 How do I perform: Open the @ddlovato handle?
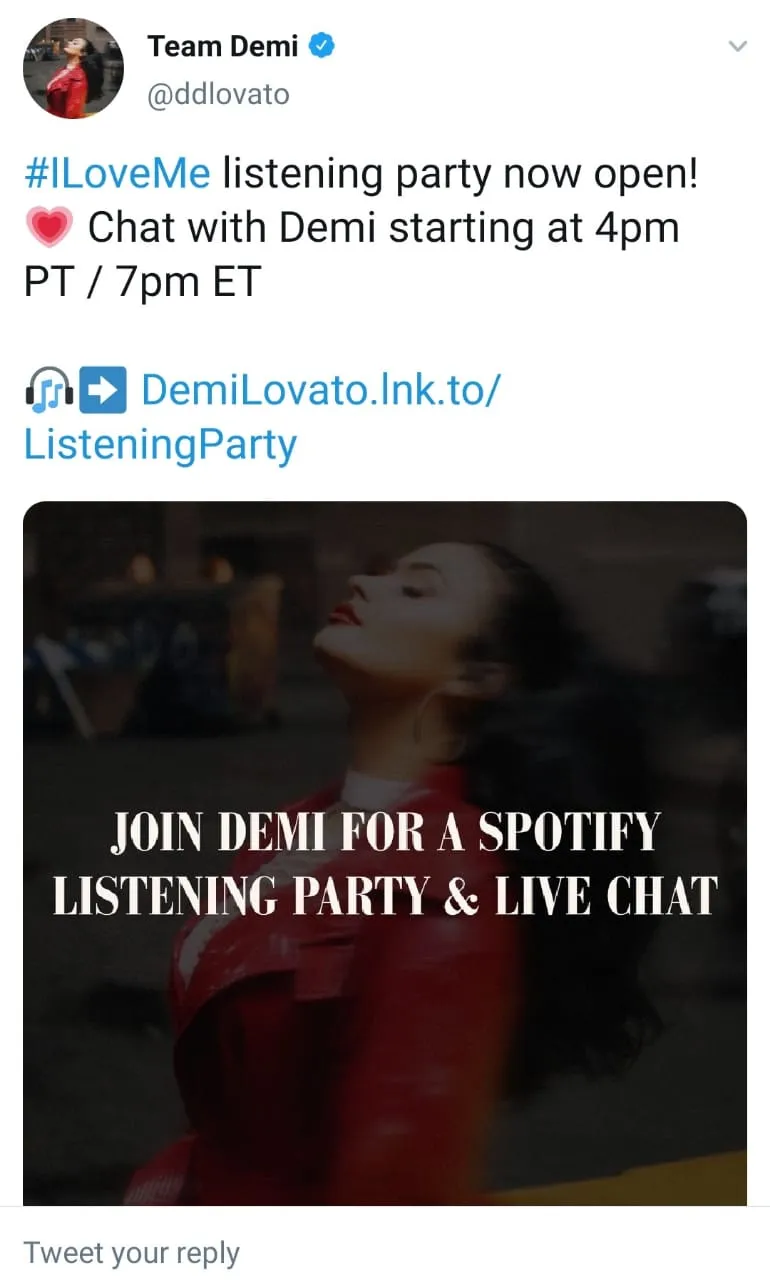[x=218, y=94]
